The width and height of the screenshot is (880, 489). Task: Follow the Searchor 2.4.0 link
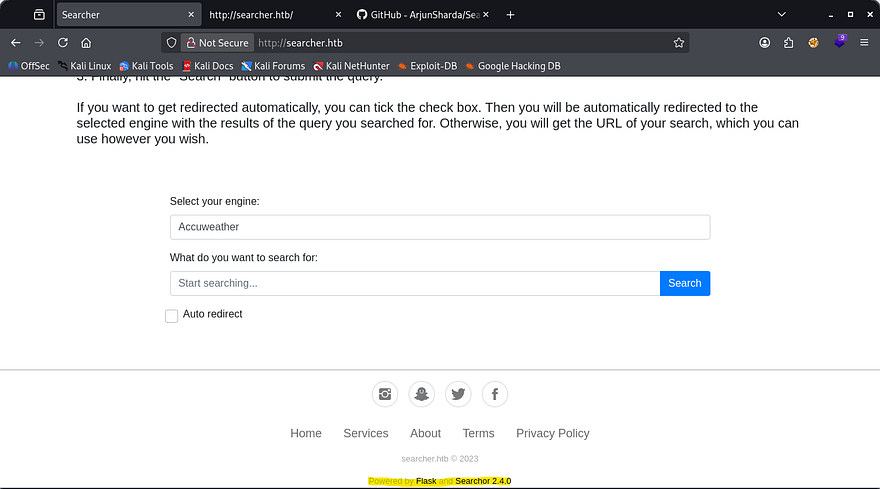[x=483, y=481]
